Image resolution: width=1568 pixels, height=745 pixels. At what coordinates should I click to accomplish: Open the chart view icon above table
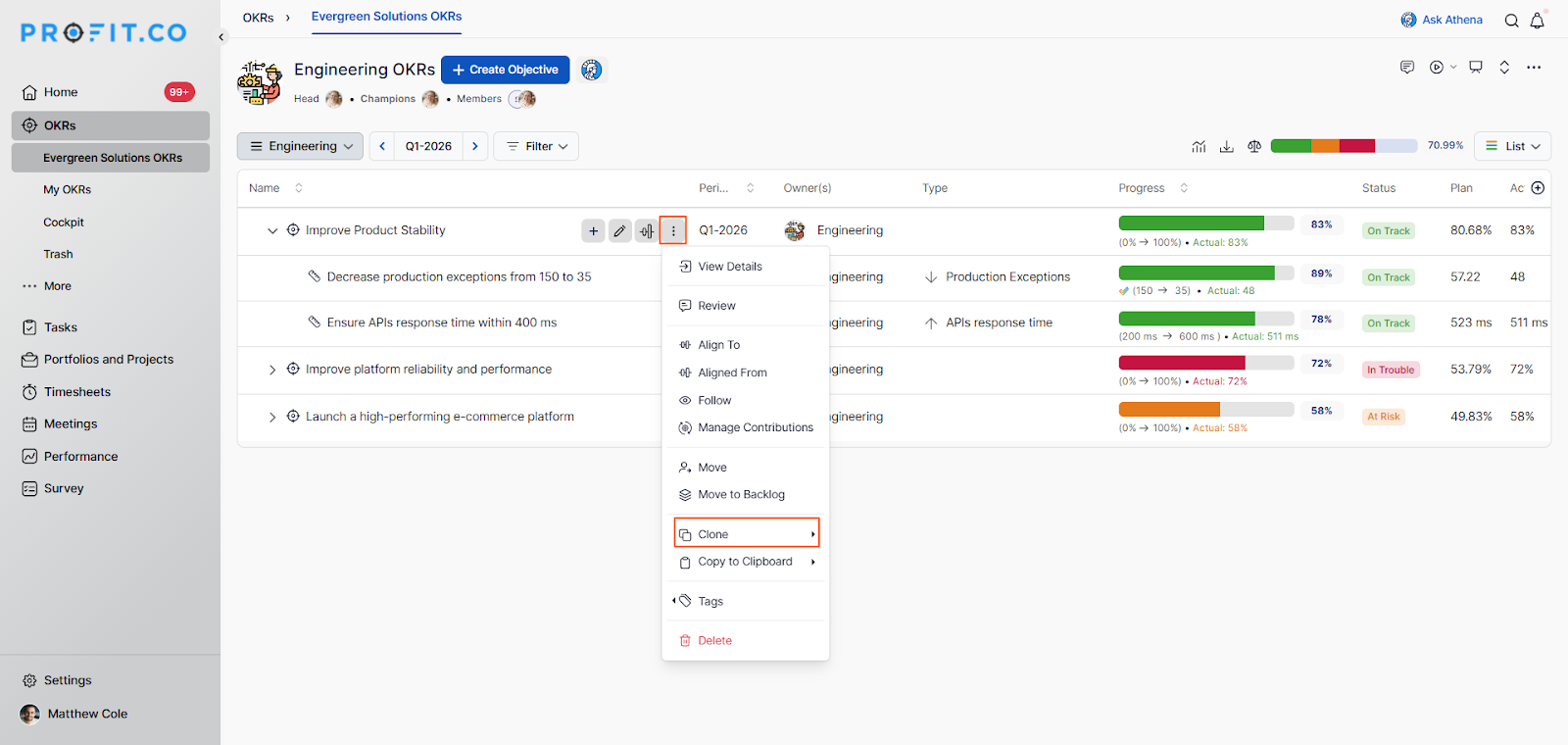coord(1199,146)
